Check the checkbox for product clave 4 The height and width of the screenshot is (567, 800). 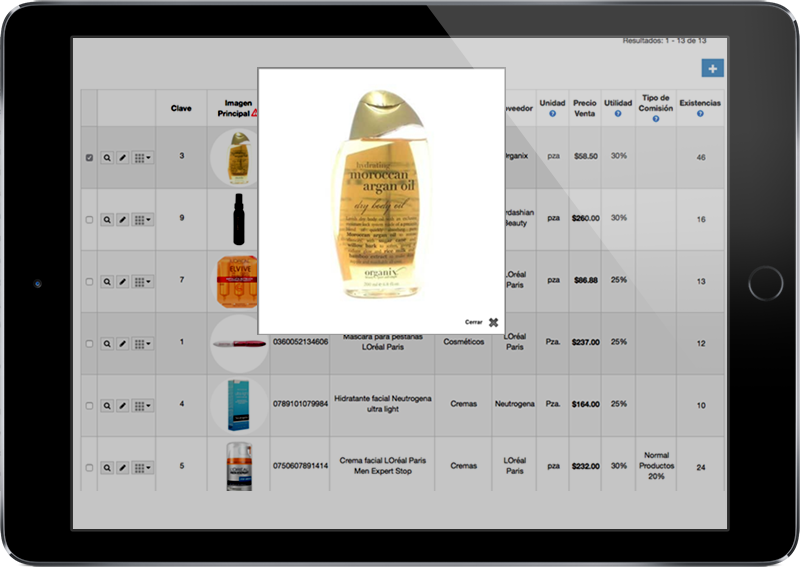click(89, 406)
